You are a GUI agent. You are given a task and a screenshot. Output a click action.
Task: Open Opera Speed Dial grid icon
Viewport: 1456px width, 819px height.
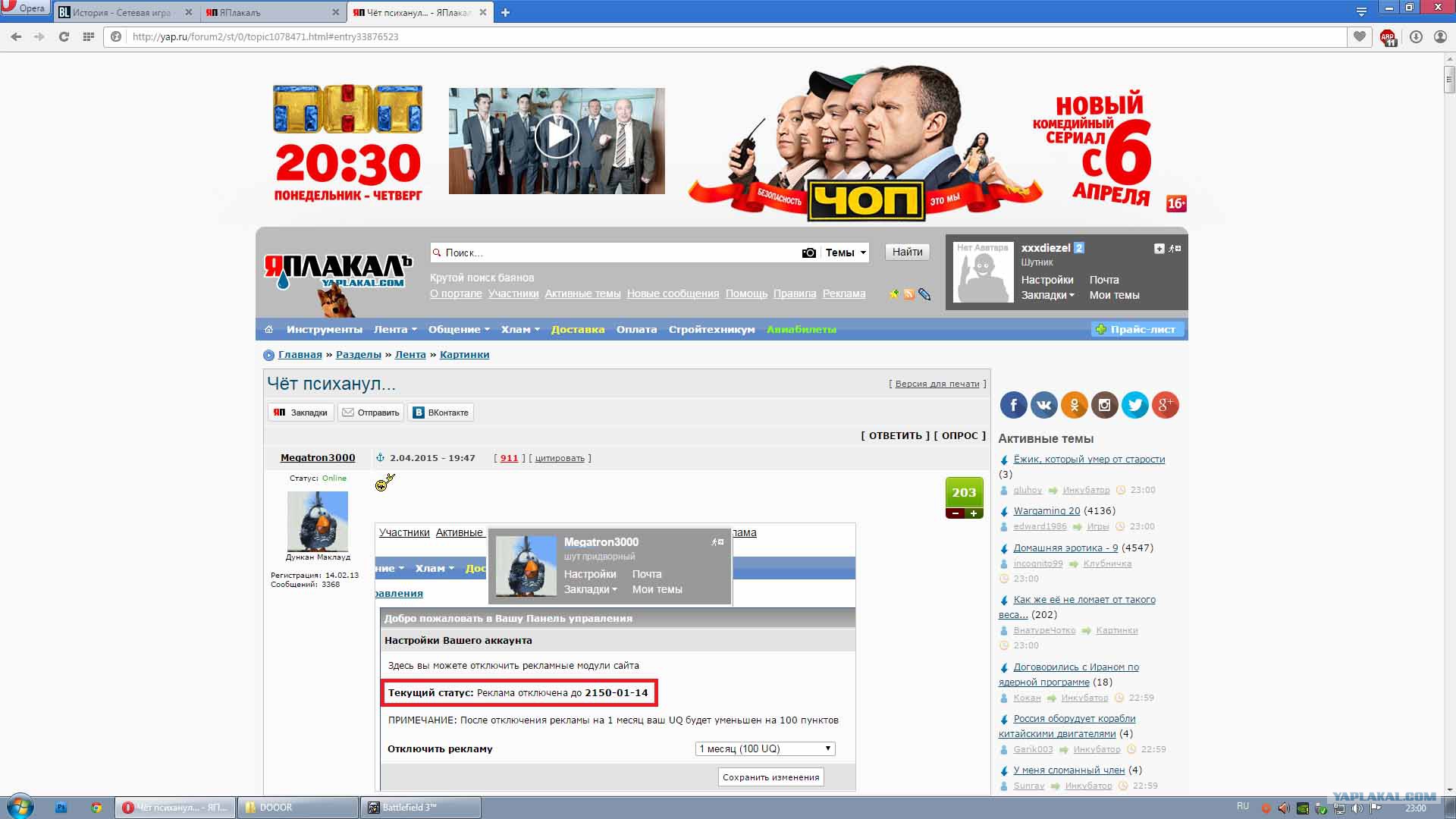click(89, 36)
